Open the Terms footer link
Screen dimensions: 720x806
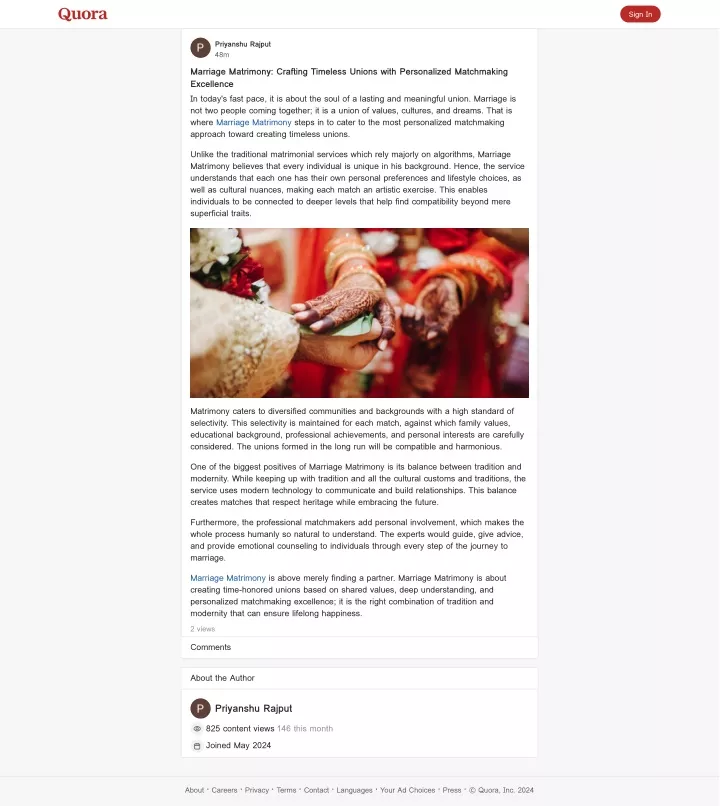click(x=286, y=790)
